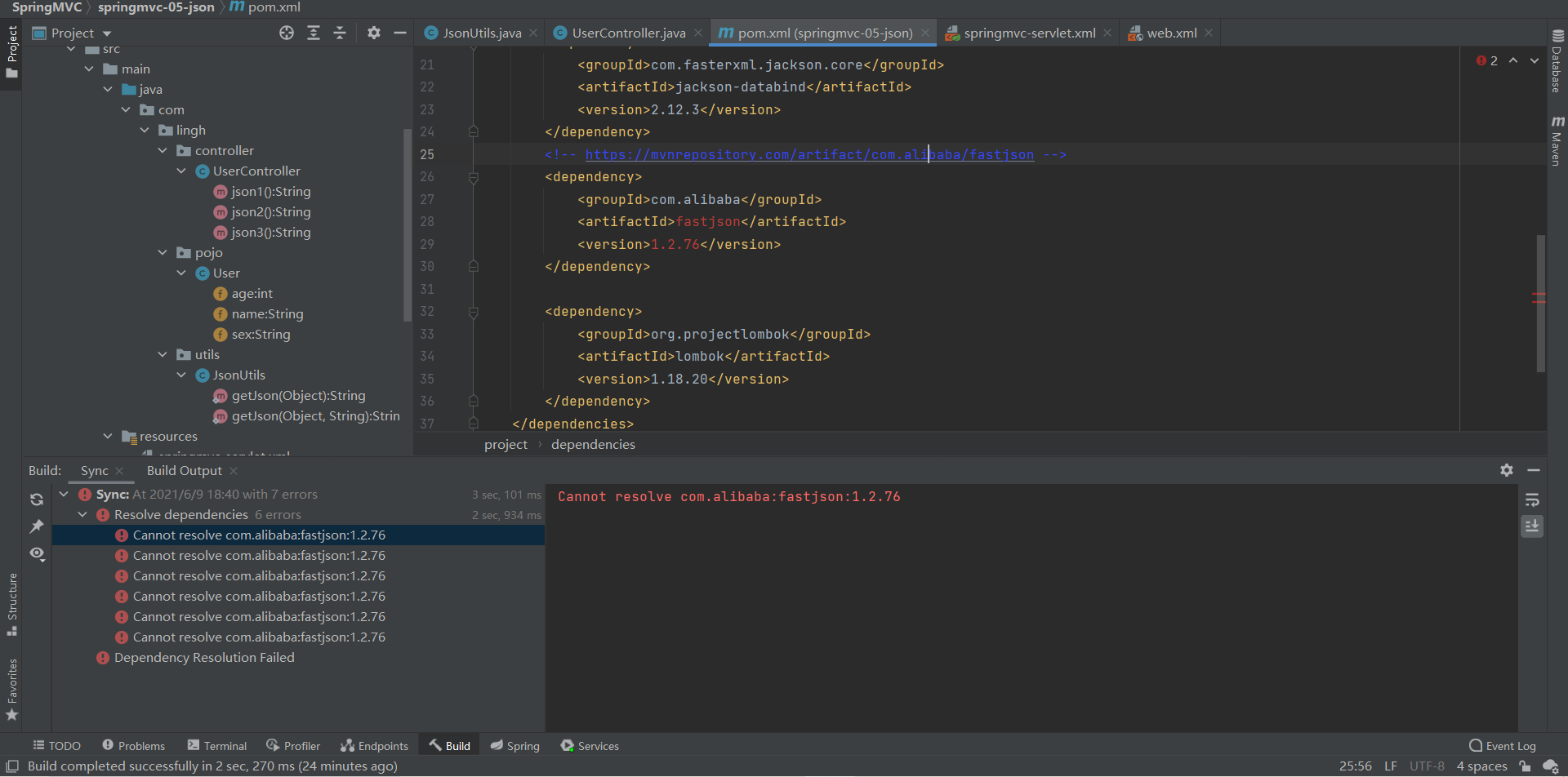
Task: Hide the Project tool window
Action: click(400, 33)
